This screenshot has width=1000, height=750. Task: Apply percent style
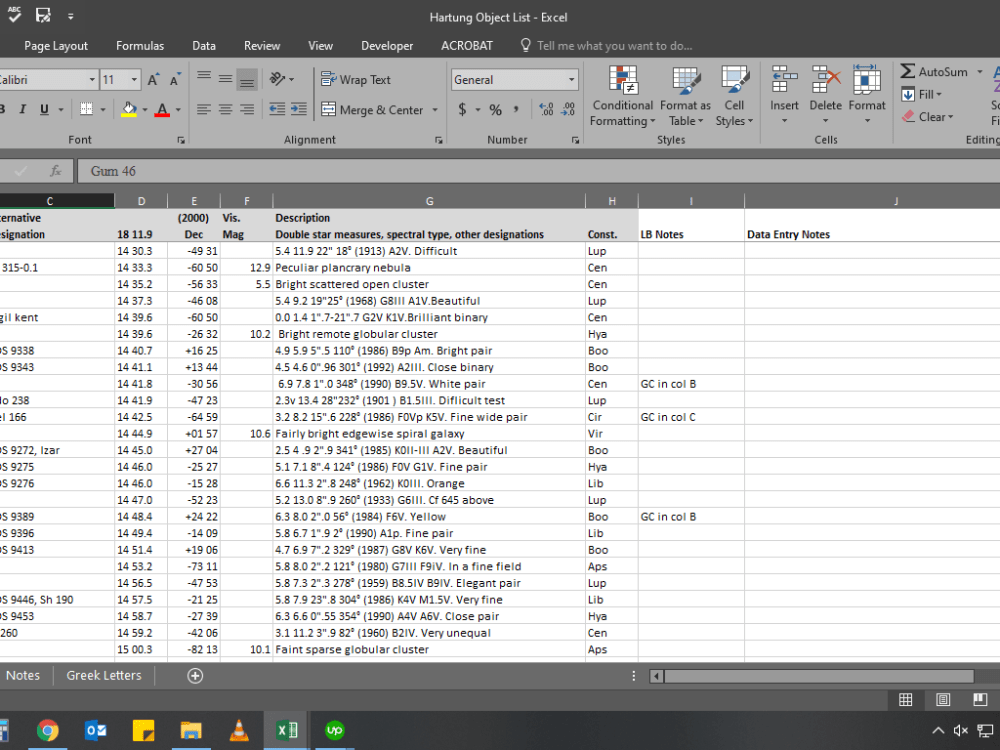click(496, 110)
